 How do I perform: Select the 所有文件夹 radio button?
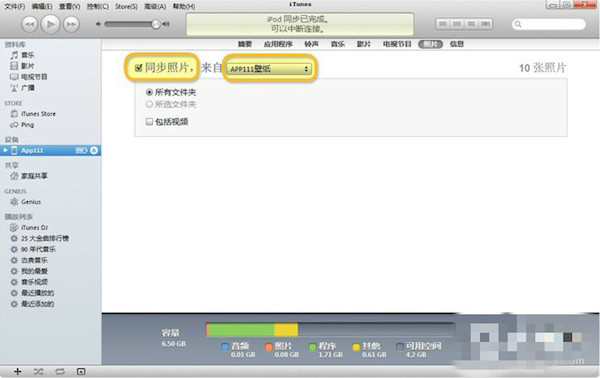149,92
